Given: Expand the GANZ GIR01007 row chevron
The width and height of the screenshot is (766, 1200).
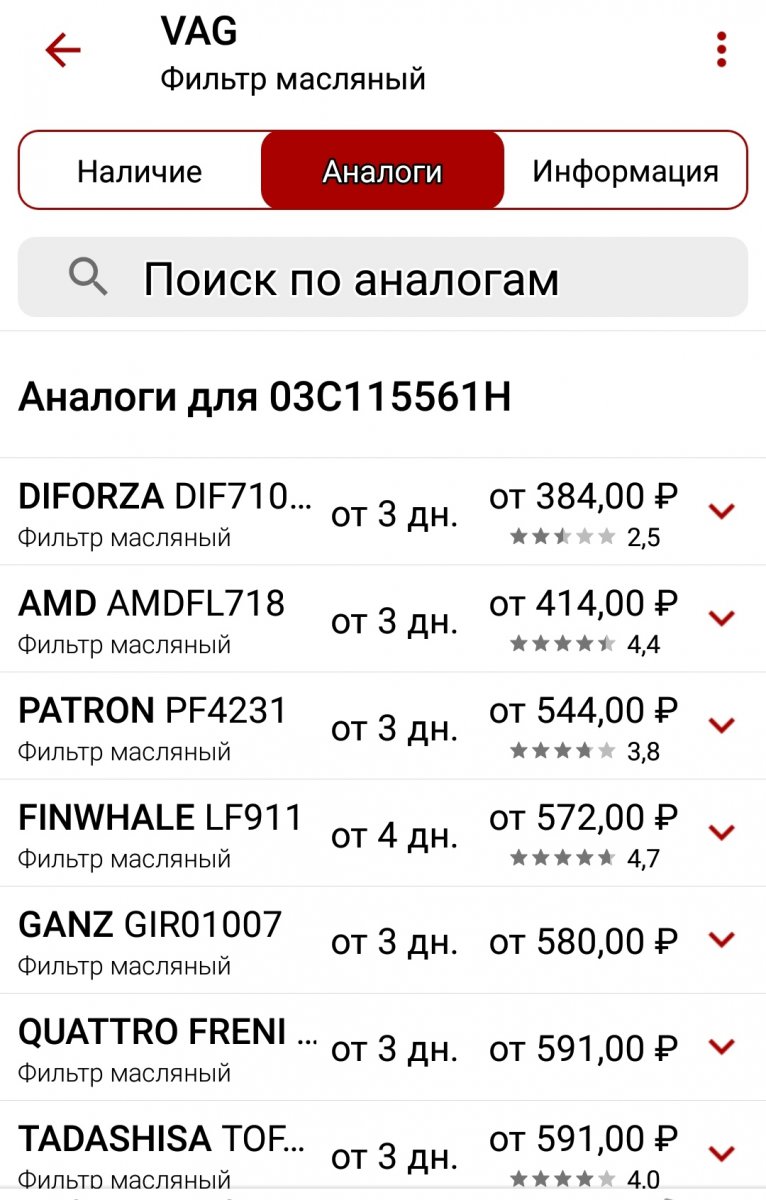Looking at the screenshot, I should (721, 940).
